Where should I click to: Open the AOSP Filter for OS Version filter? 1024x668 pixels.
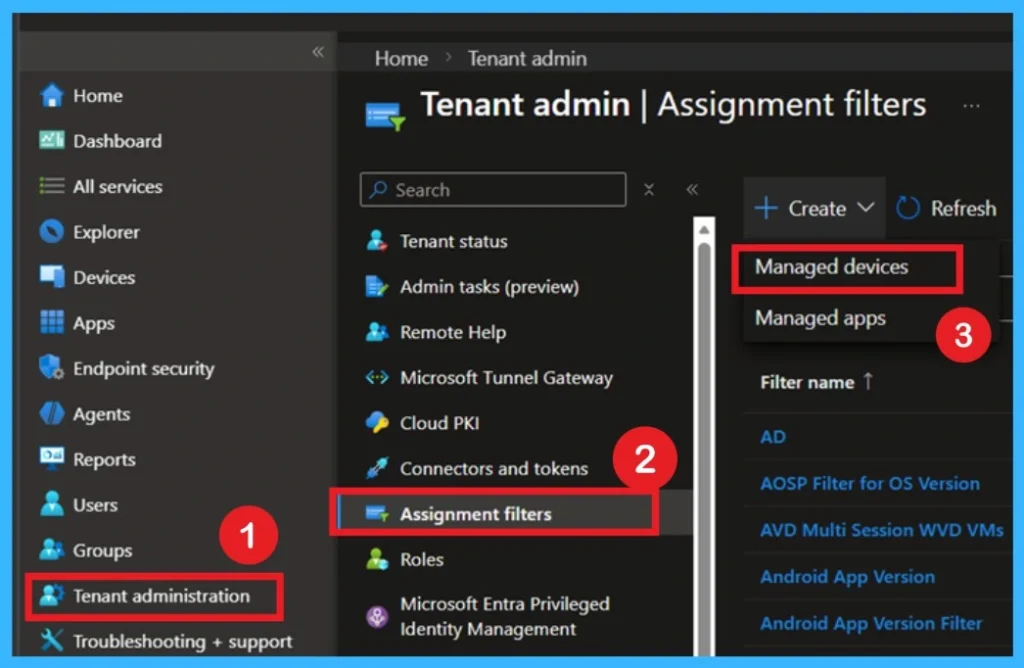coord(869,483)
